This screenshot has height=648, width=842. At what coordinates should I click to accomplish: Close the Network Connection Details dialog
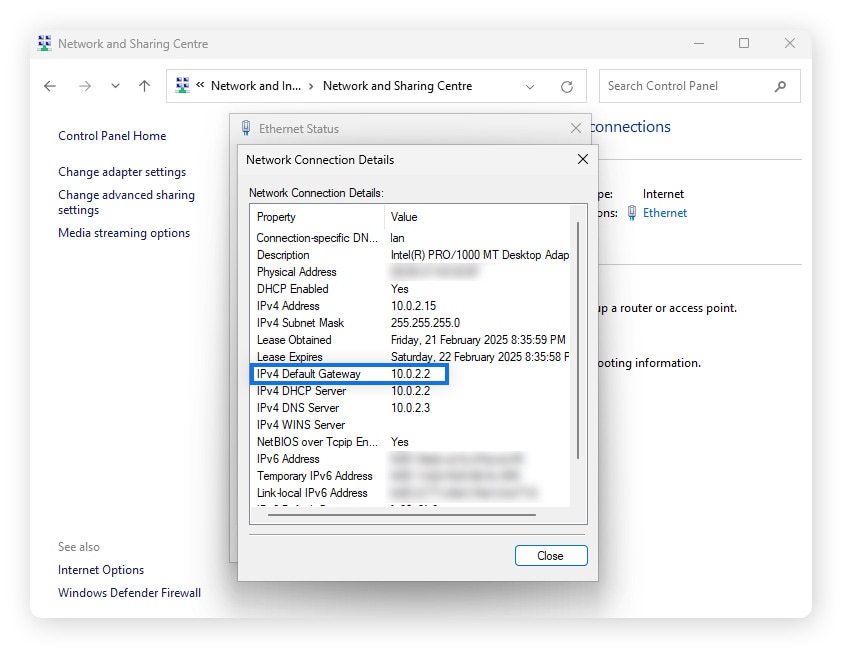[x=583, y=159]
